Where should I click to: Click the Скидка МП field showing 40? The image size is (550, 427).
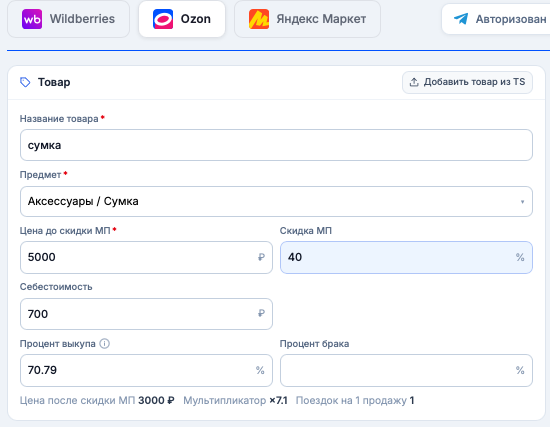(x=406, y=257)
